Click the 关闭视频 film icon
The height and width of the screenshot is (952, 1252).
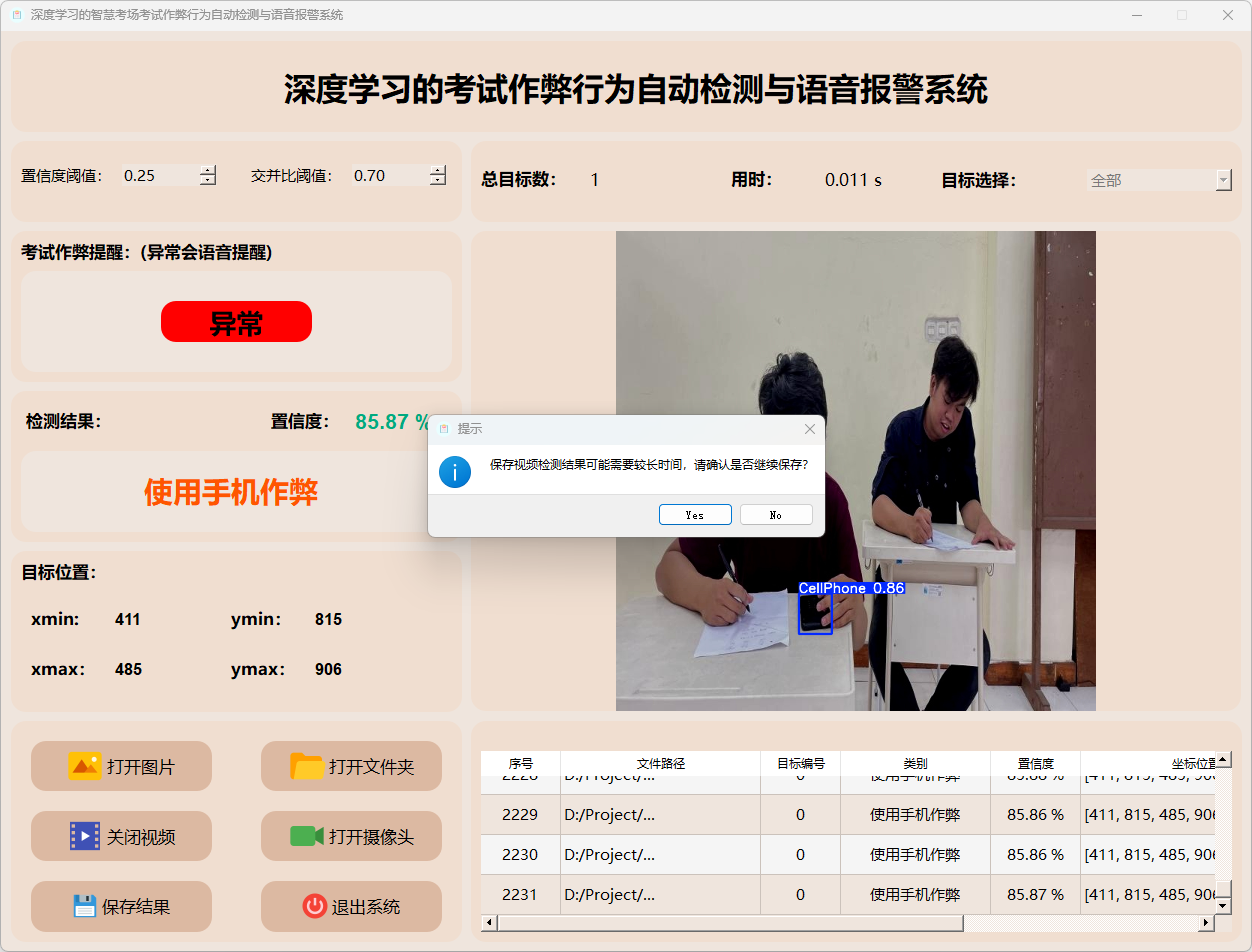coord(84,836)
